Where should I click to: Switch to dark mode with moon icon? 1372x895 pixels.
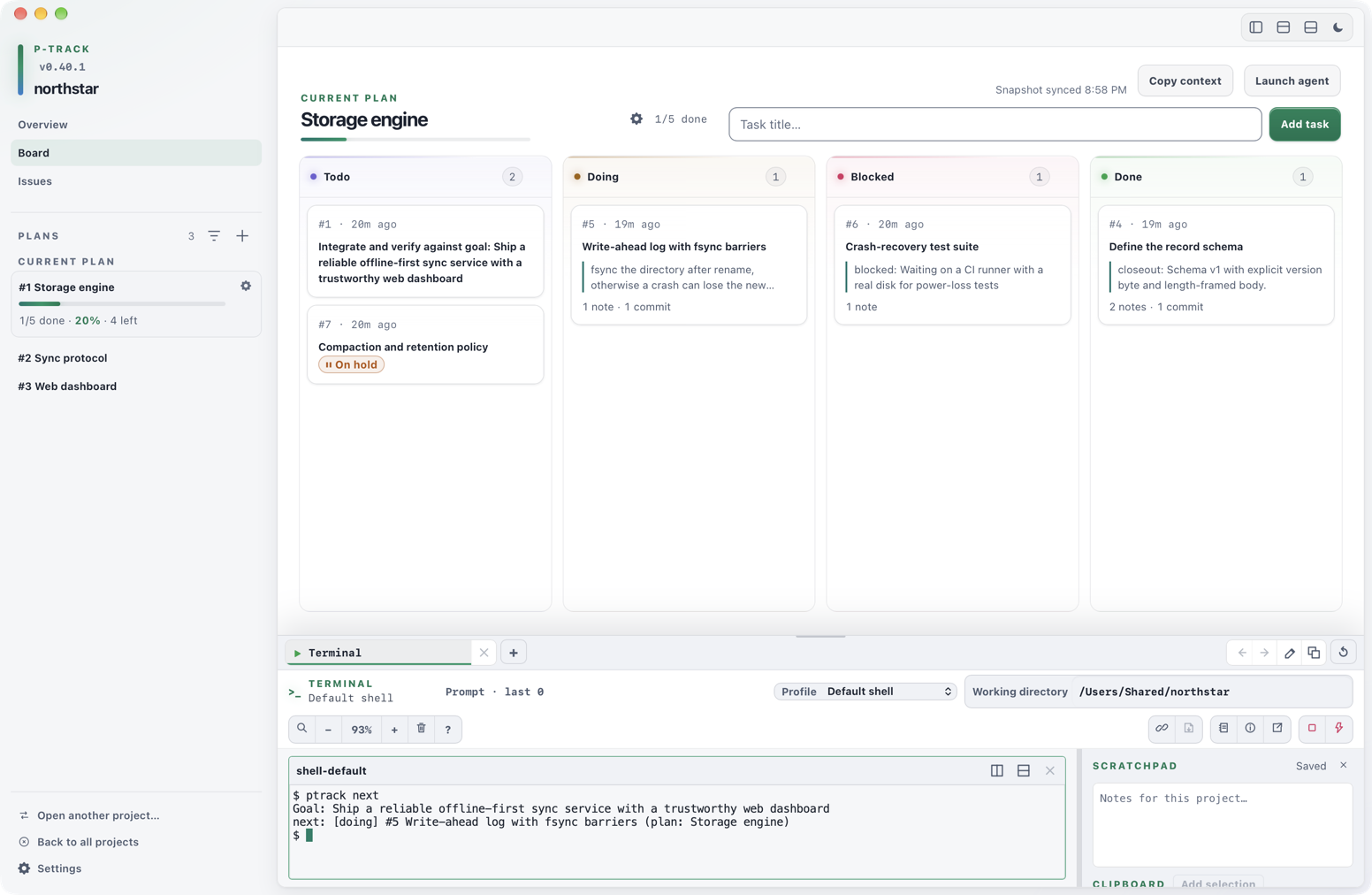point(1338,27)
